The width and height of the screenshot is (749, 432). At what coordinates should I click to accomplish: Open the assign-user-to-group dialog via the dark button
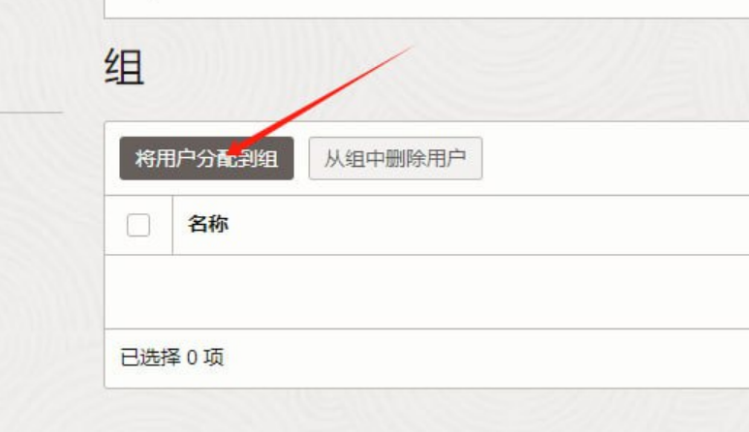click(206, 158)
